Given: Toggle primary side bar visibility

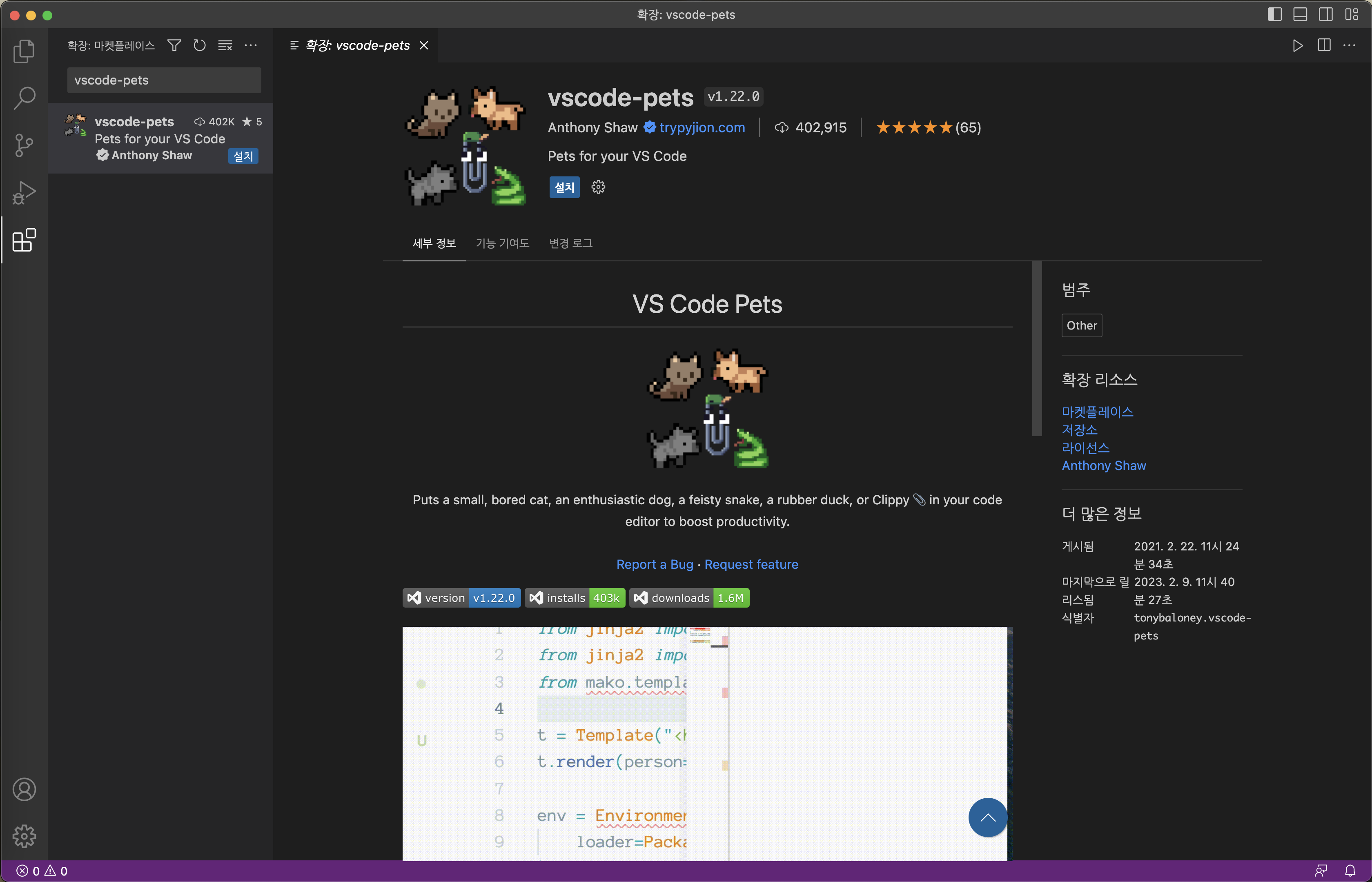Looking at the screenshot, I should tap(1275, 14).
